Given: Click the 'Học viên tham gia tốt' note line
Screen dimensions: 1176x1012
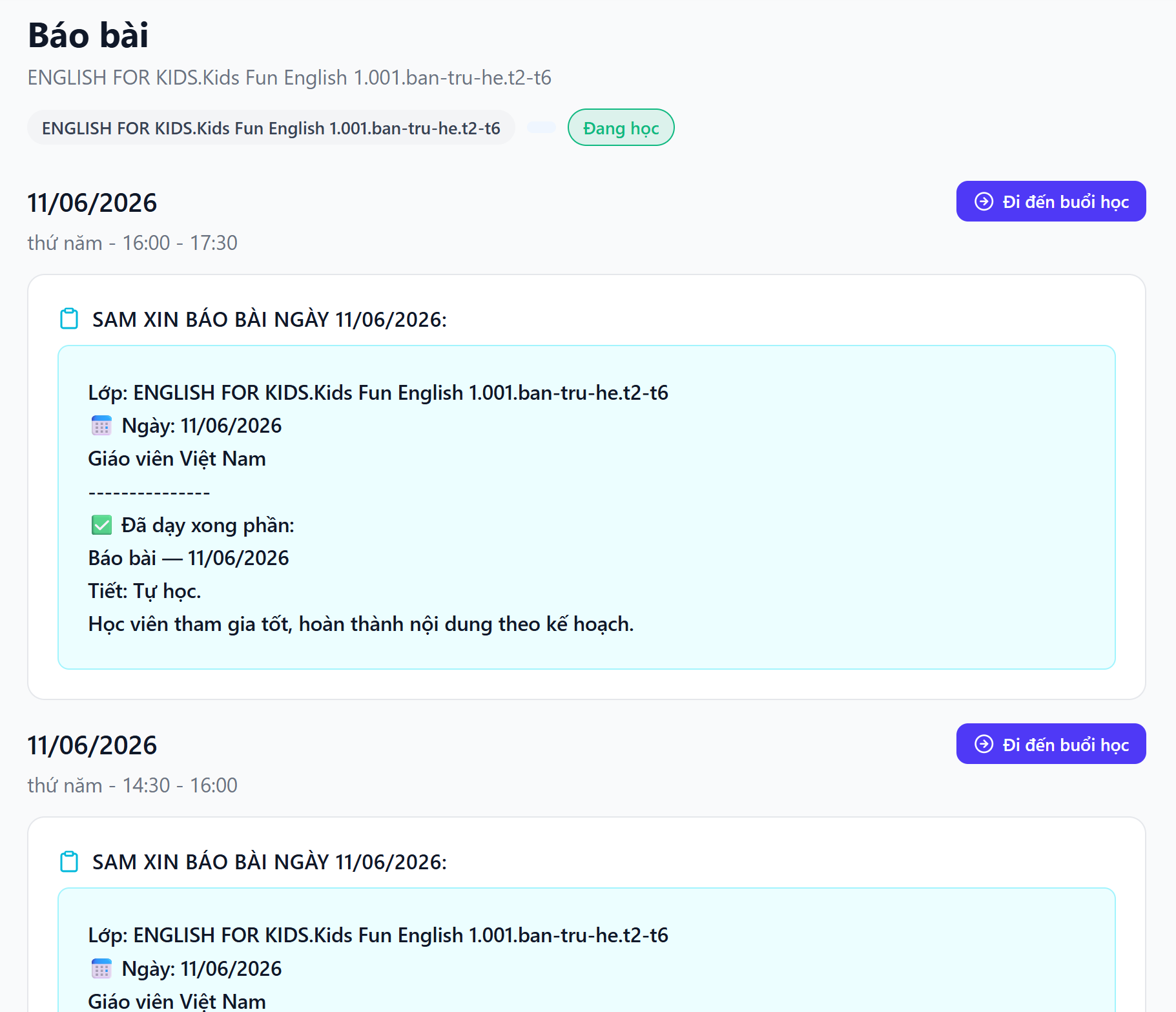Looking at the screenshot, I should point(361,624).
